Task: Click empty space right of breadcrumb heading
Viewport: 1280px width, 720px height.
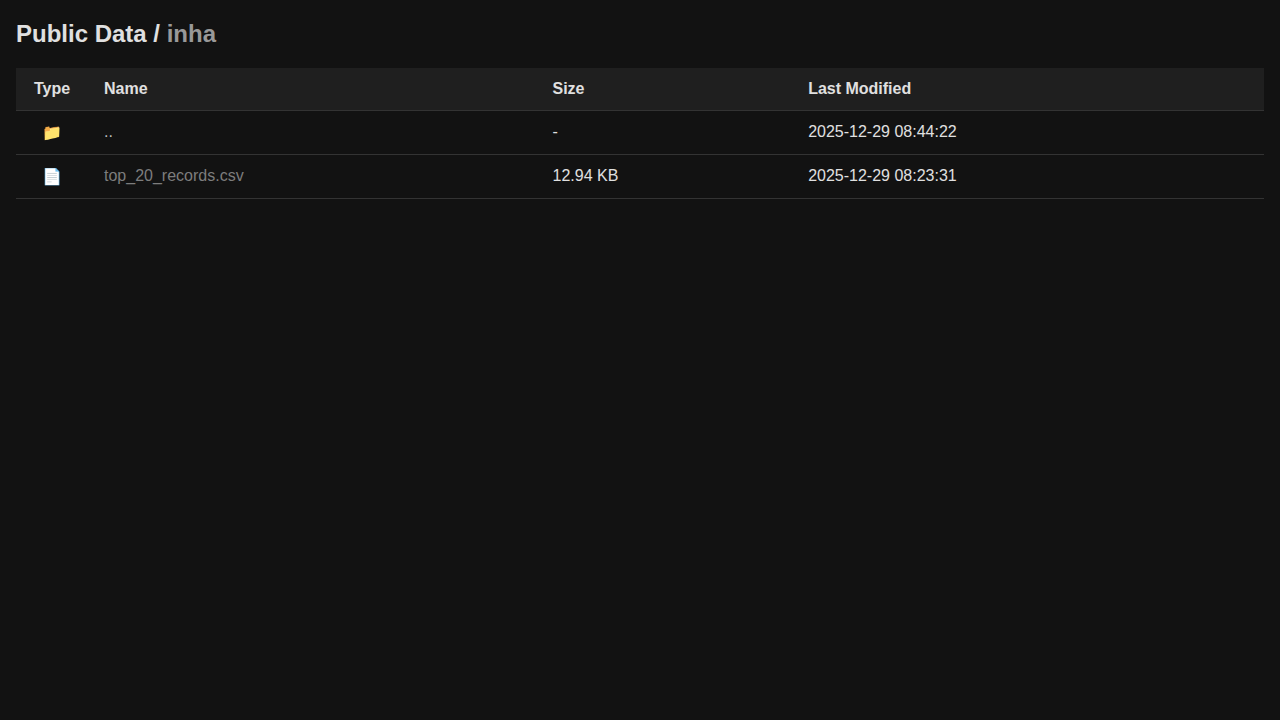Action: point(700,34)
